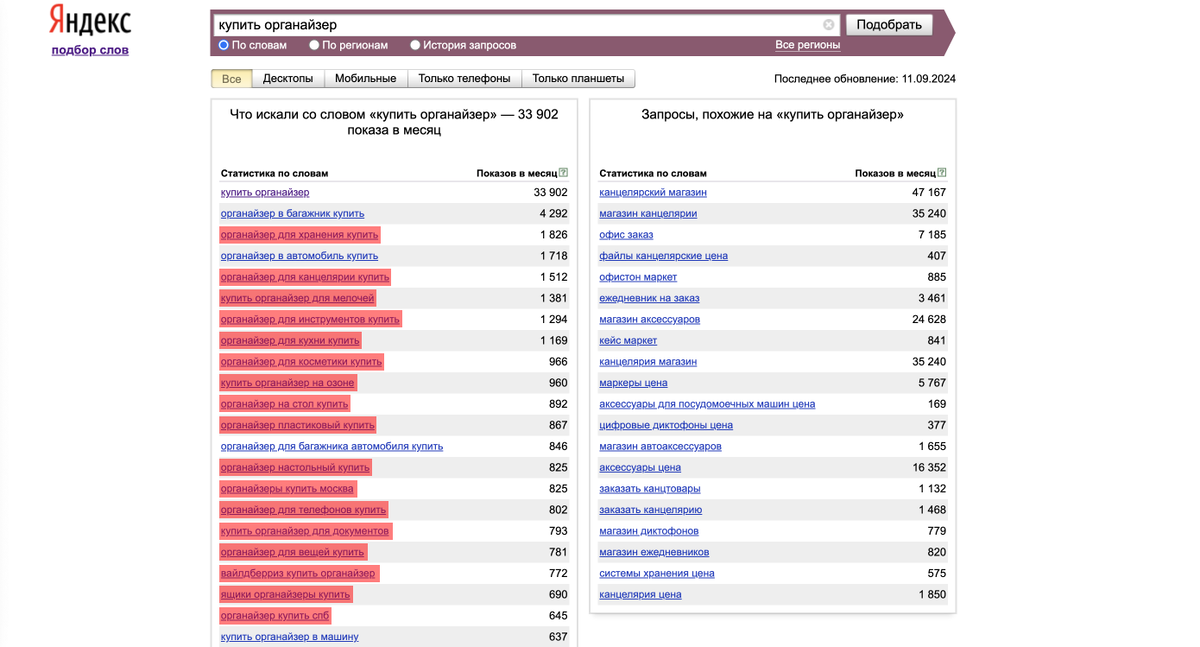Click кейс маркет link

coord(628,341)
